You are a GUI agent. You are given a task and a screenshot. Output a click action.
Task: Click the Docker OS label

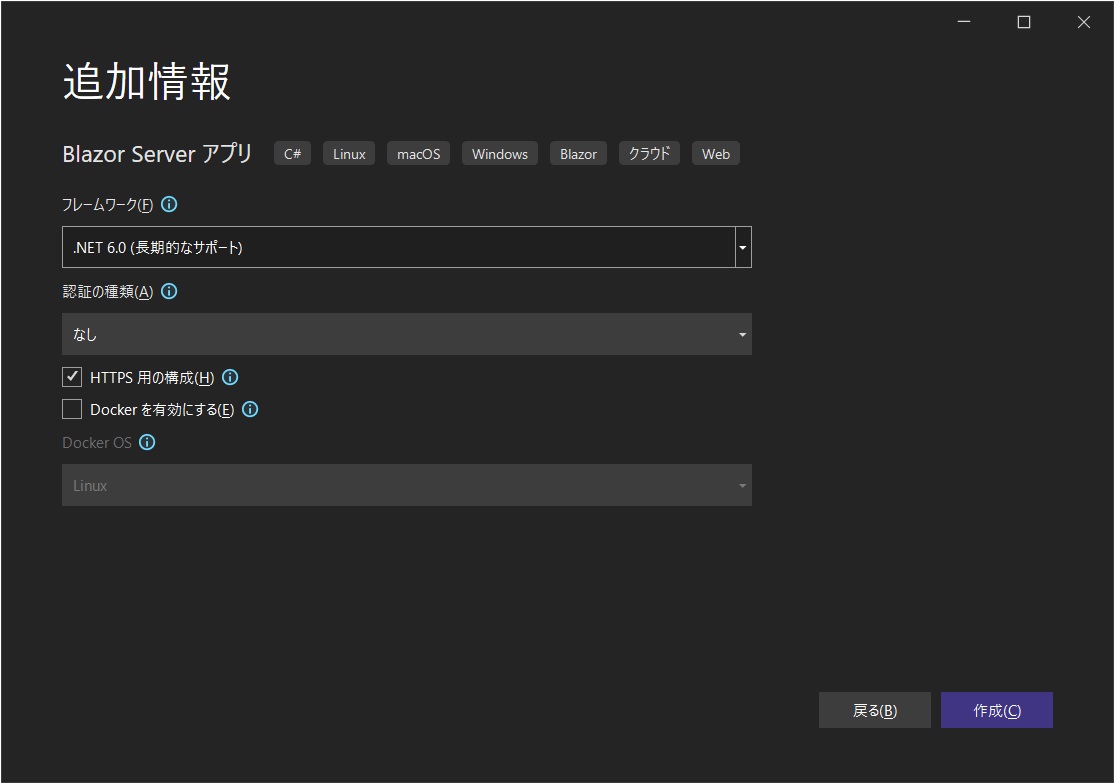tap(97, 443)
